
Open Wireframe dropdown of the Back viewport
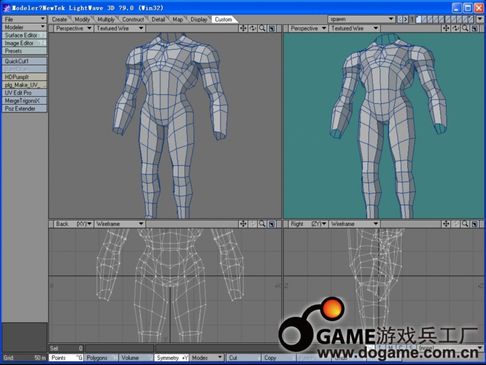point(119,224)
